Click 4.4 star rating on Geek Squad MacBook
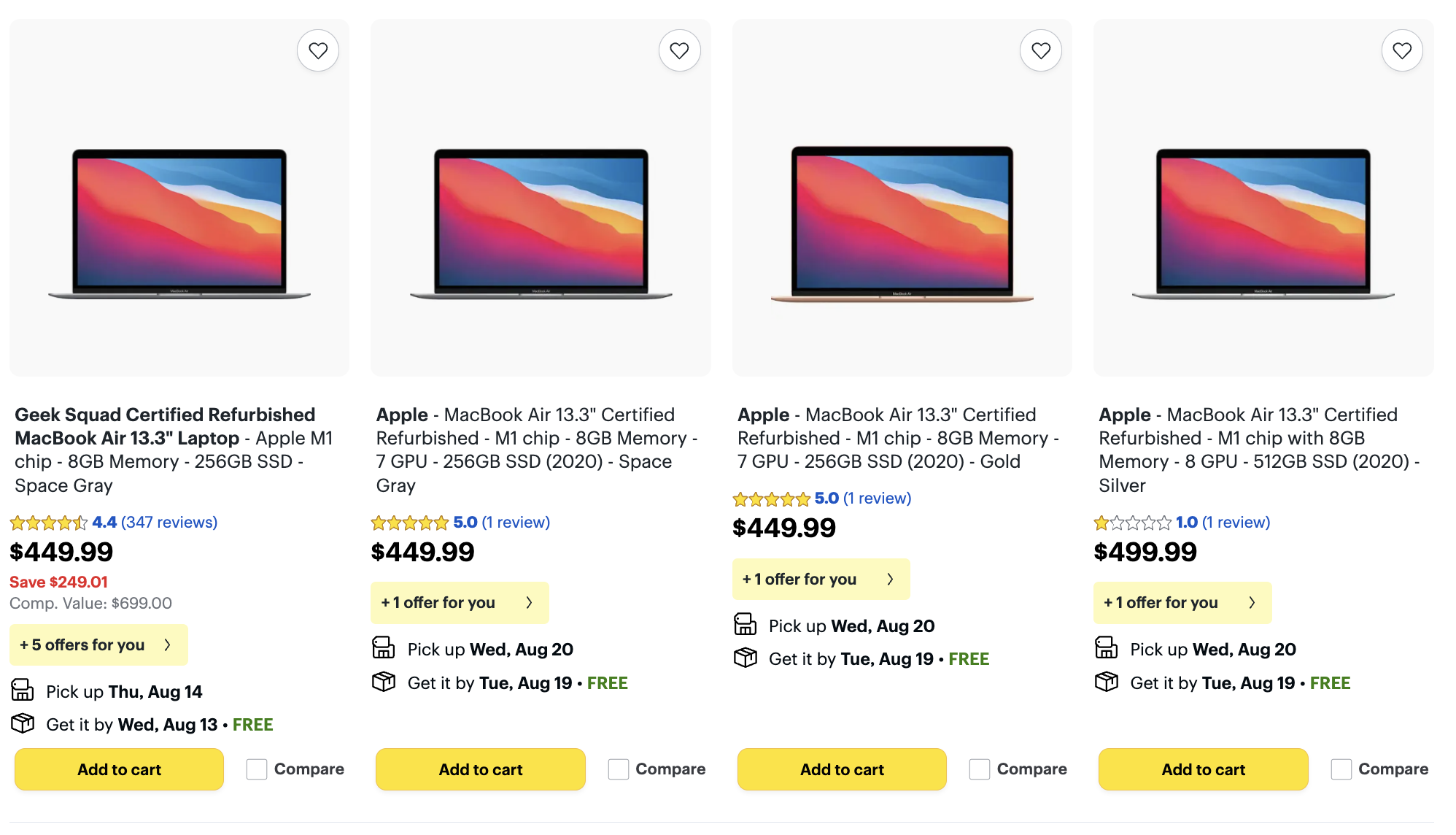 pos(49,523)
